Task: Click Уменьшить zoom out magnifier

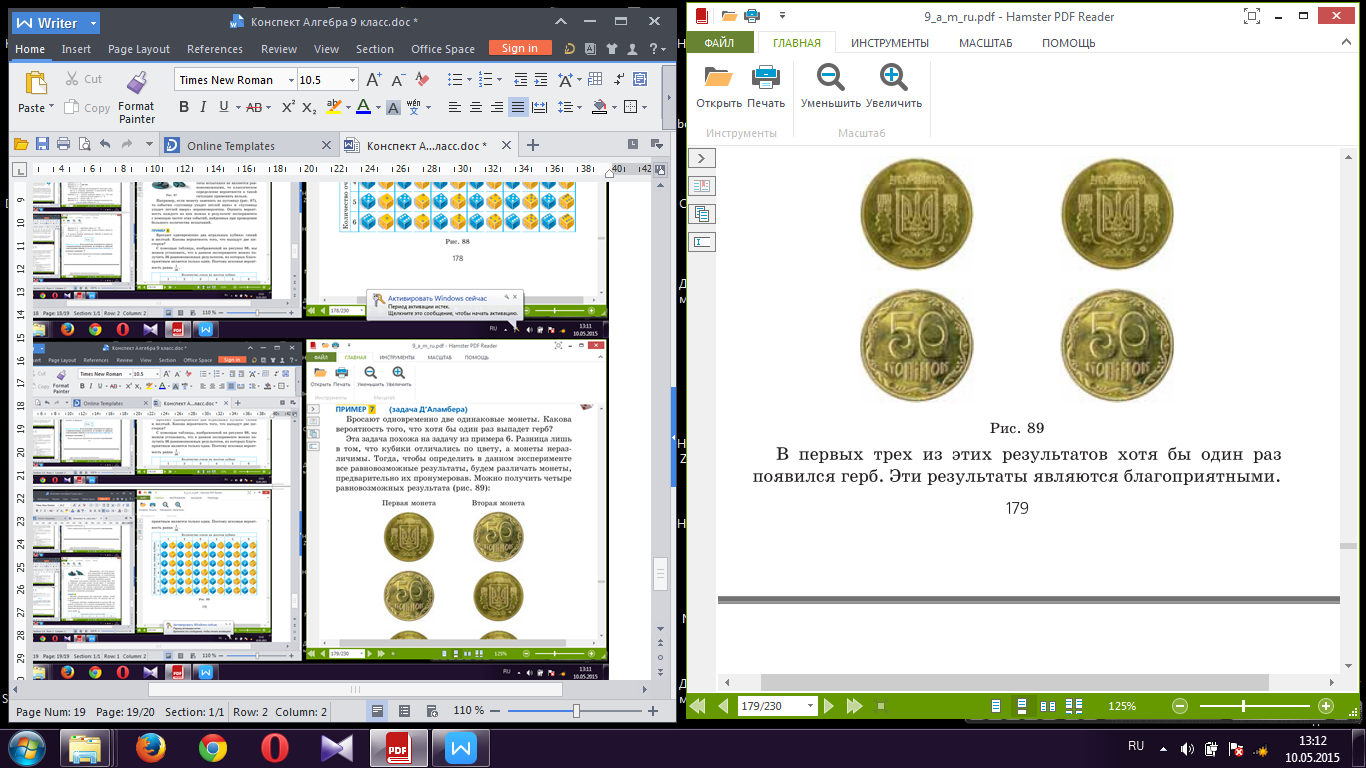Action: [x=831, y=86]
